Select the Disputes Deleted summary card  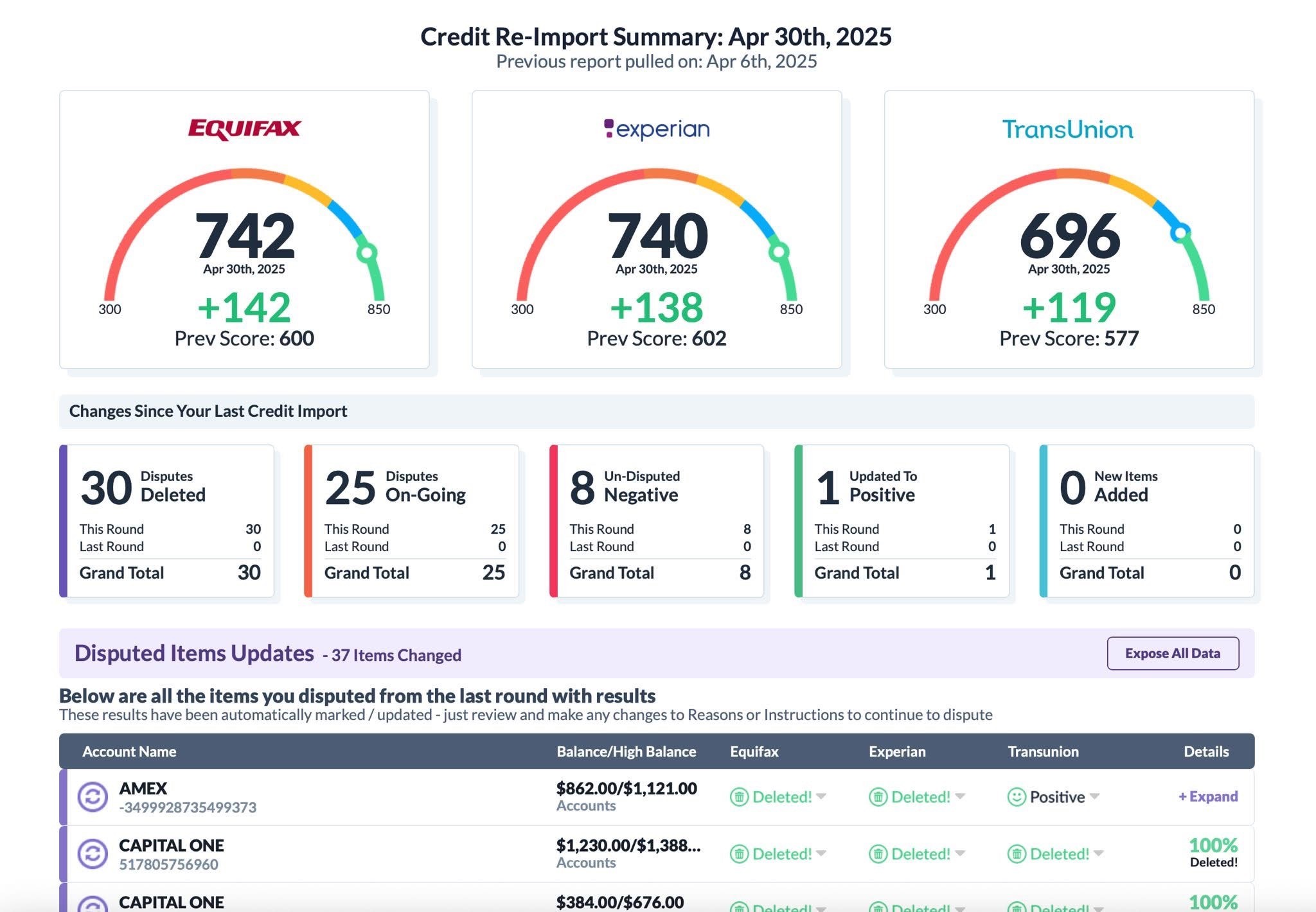166,521
